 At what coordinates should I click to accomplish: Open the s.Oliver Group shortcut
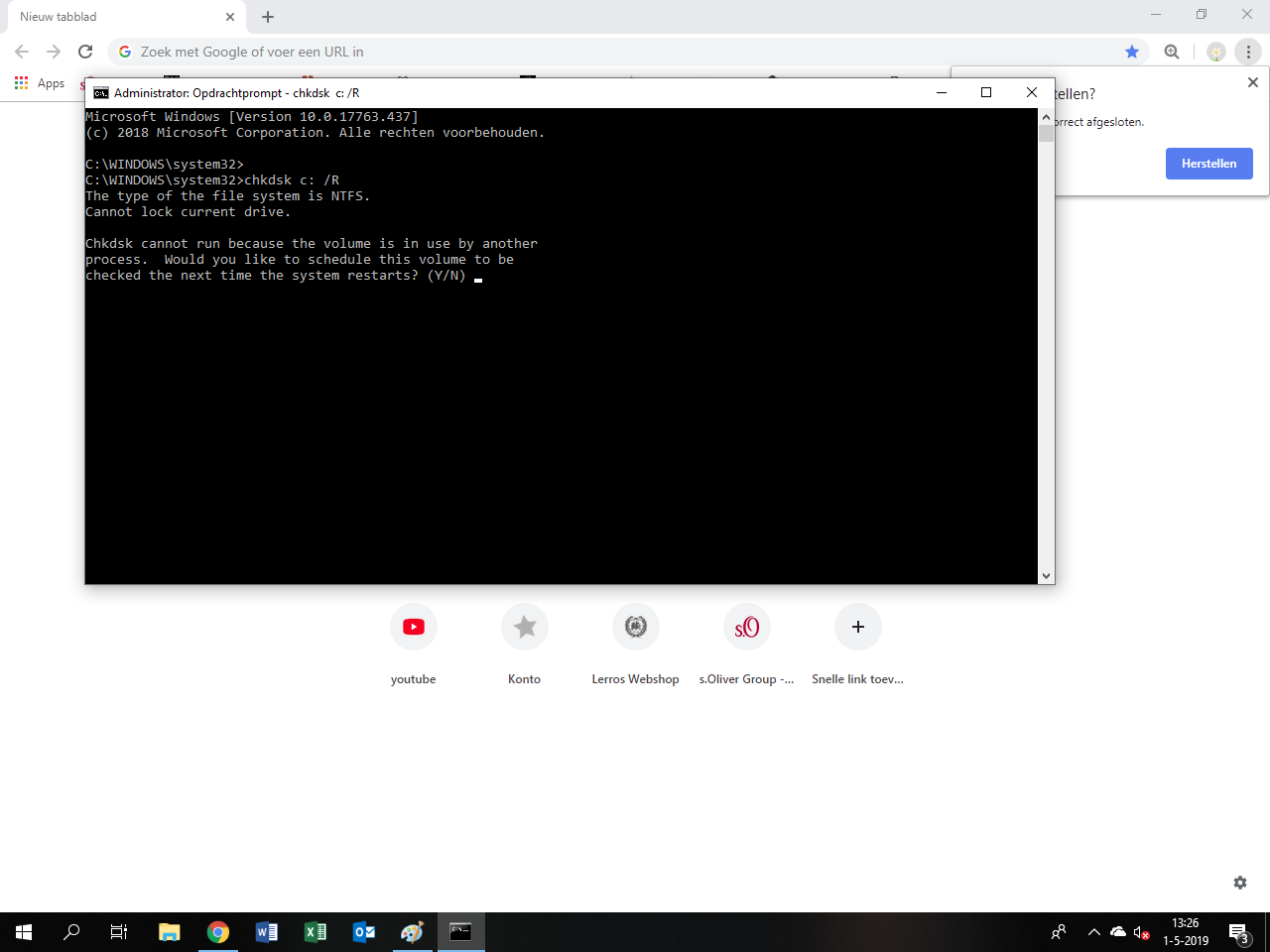point(746,627)
